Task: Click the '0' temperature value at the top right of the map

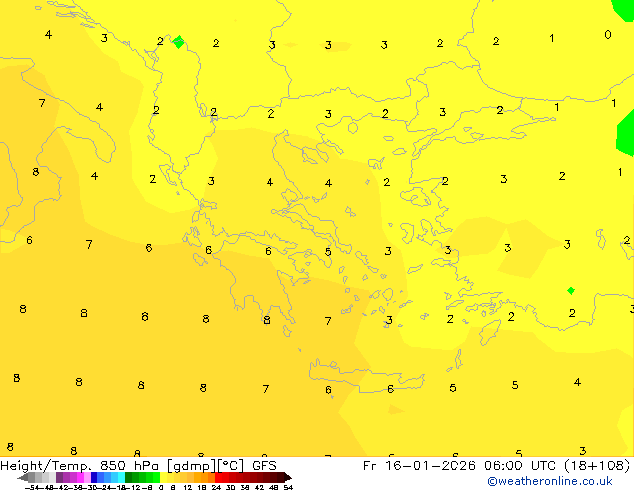Action: [608, 35]
